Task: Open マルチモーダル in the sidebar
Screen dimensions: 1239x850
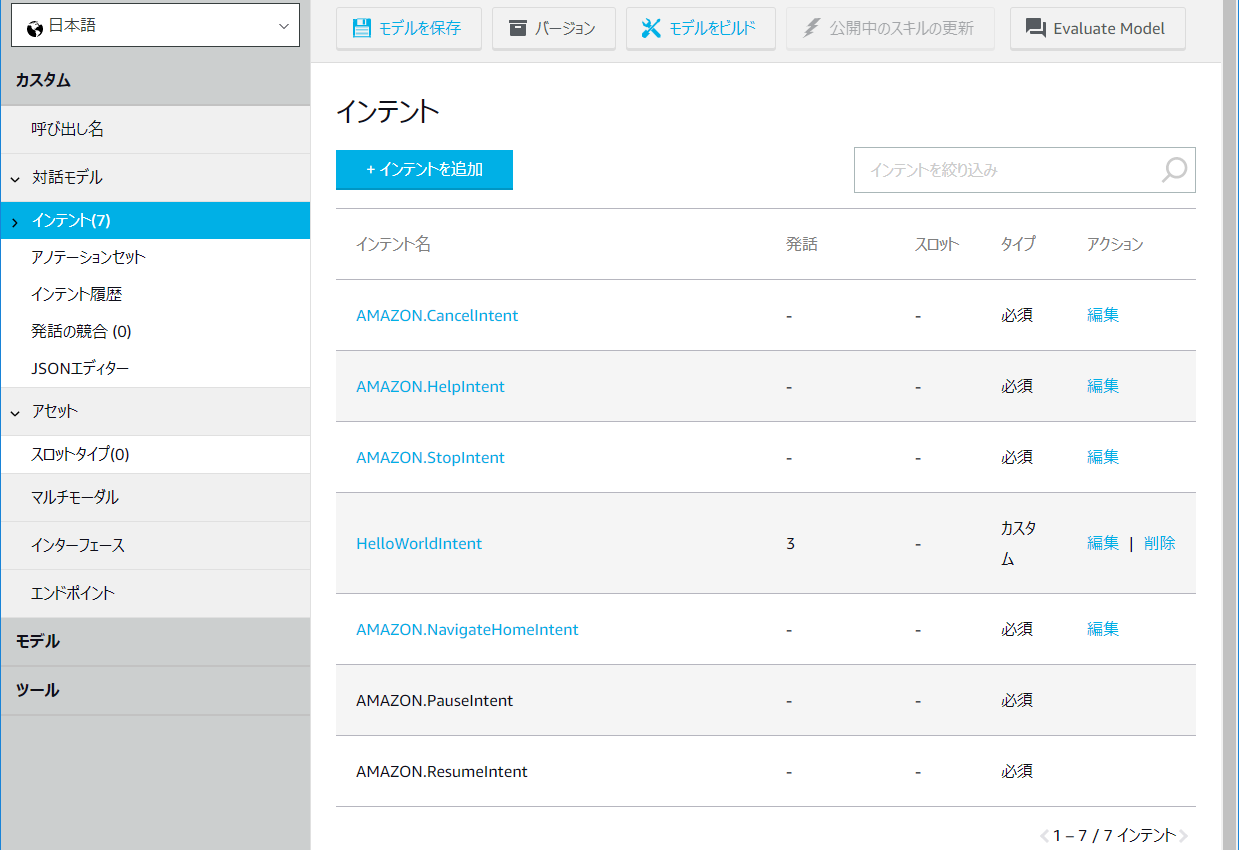Action: click(x=155, y=498)
